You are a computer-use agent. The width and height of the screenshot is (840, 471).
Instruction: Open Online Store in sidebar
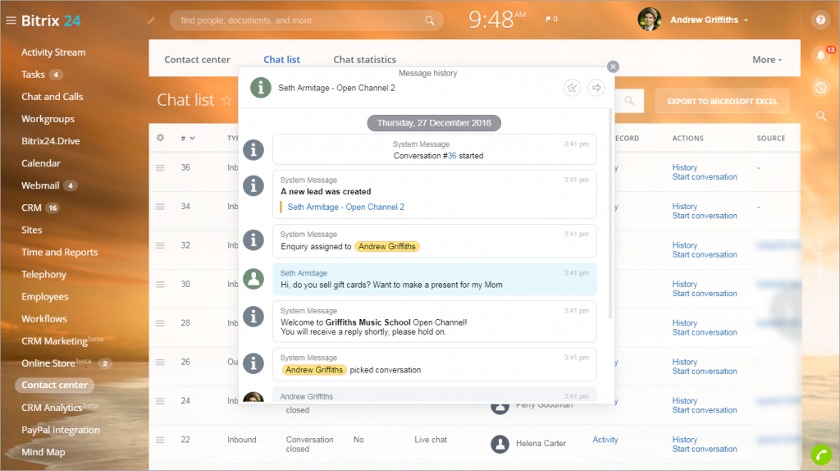click(x=48, y=363)
